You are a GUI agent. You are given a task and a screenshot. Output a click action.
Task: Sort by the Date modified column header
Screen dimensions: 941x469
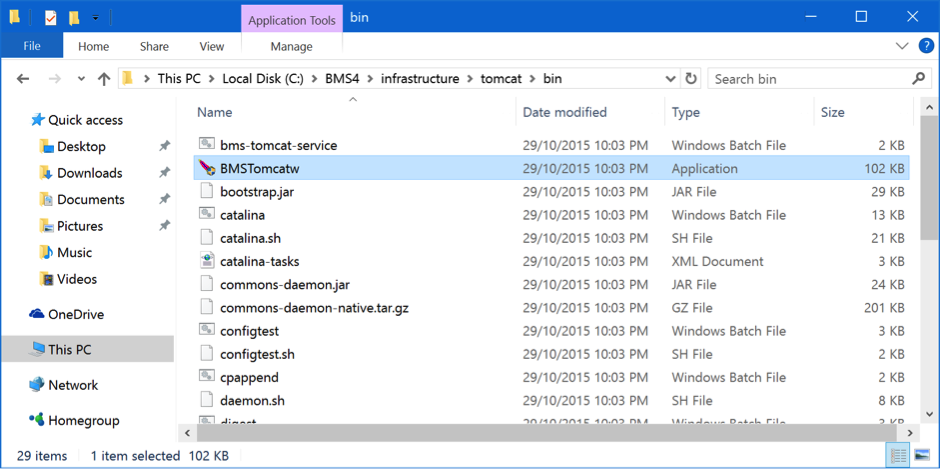coord(565,112)
